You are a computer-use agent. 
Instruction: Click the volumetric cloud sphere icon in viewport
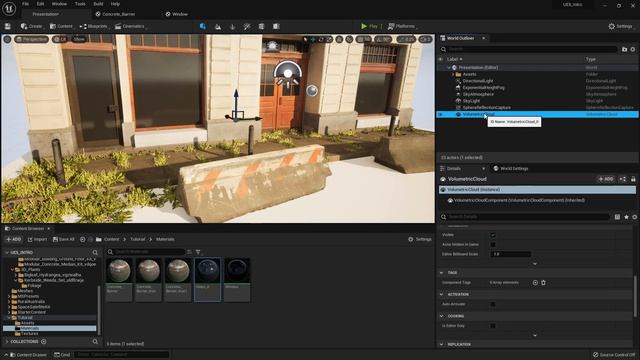(312, 91)
